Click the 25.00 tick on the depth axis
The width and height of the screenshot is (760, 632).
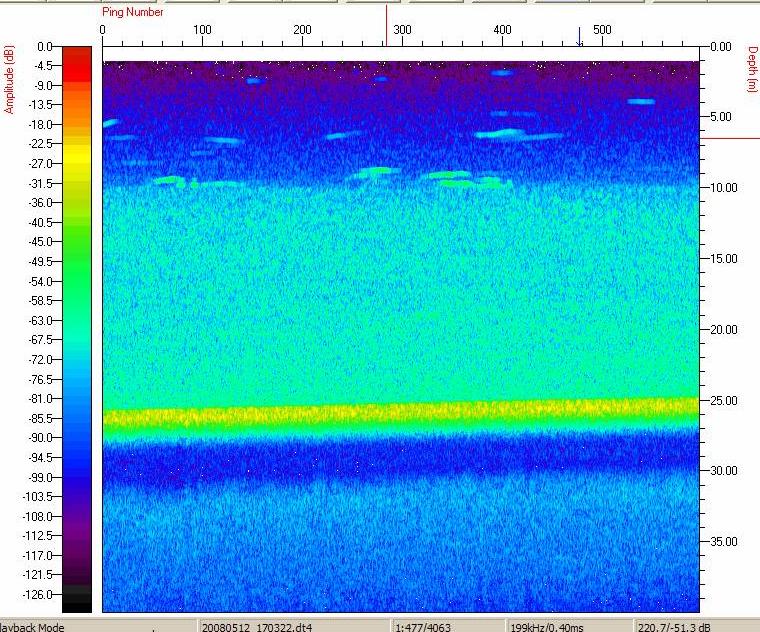pyautogui.click(x=721, y=400)
